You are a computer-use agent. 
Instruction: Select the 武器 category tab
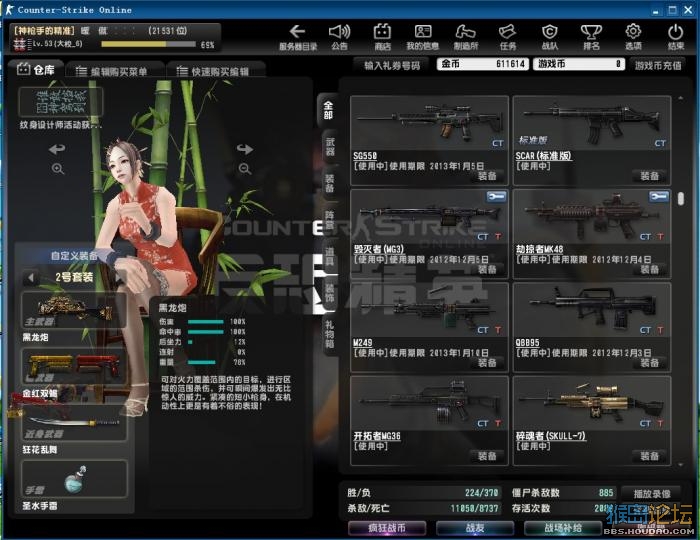pos(329,146)
